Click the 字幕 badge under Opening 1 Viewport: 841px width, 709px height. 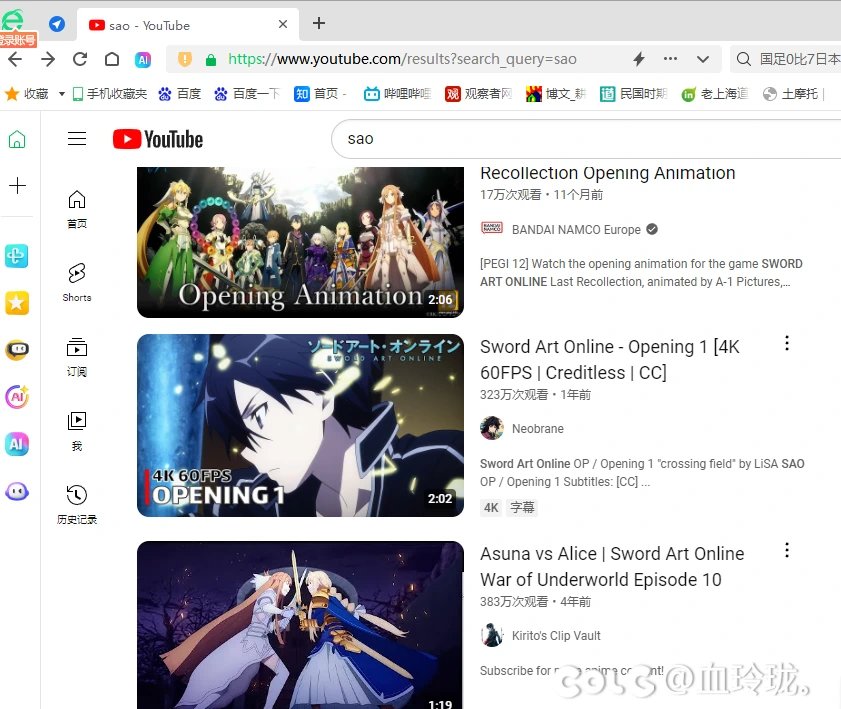pos(522,507)
